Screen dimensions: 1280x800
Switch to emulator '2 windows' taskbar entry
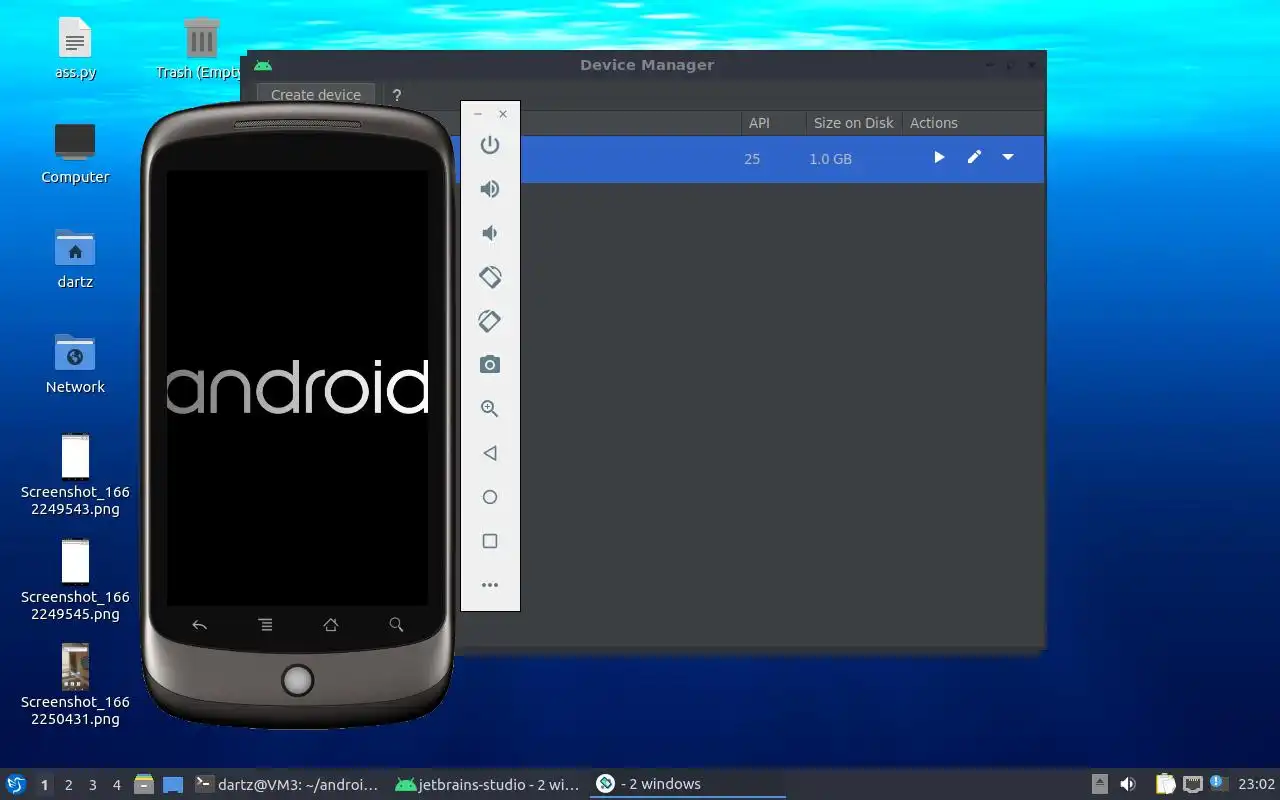(687, 784)
